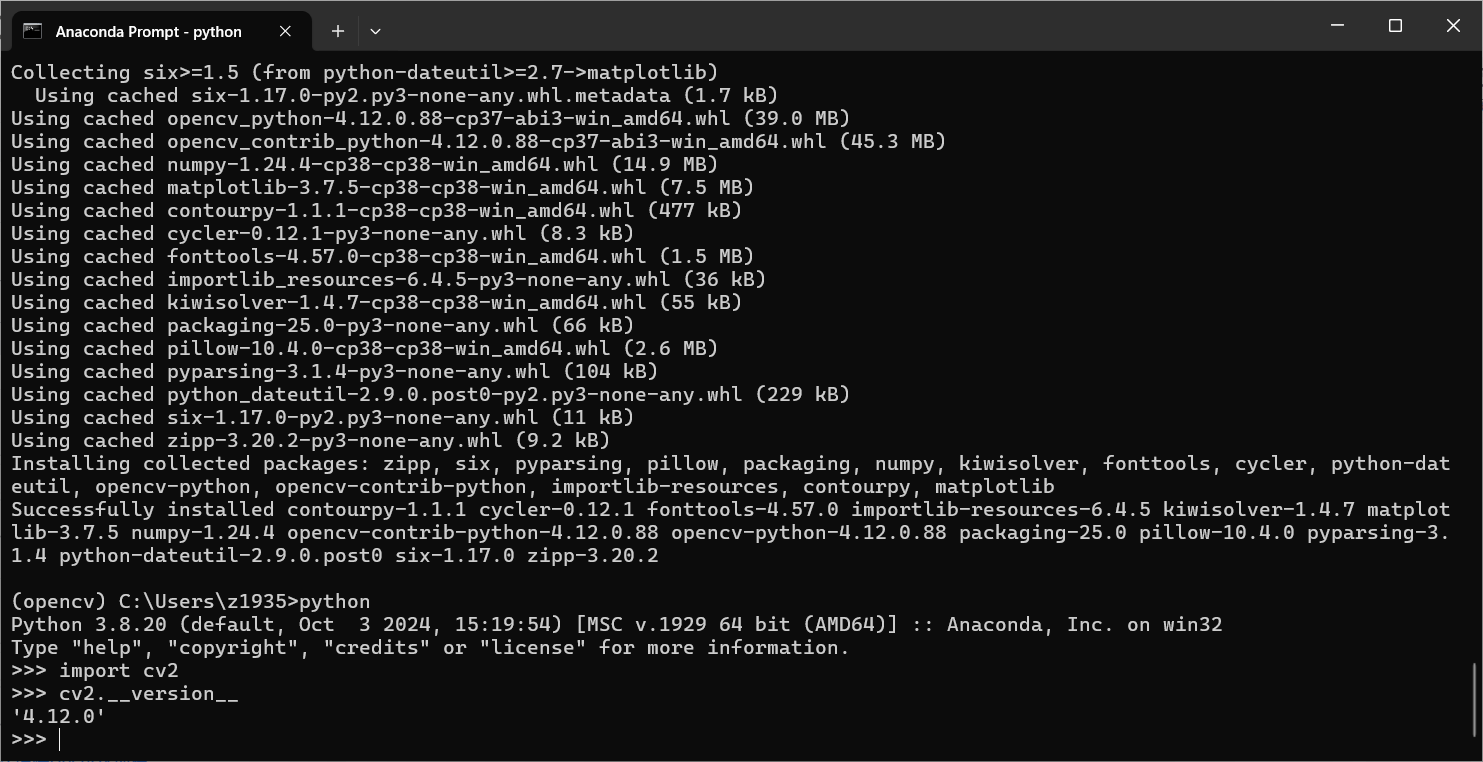Open a new terminal tab with the plus button

337,31
